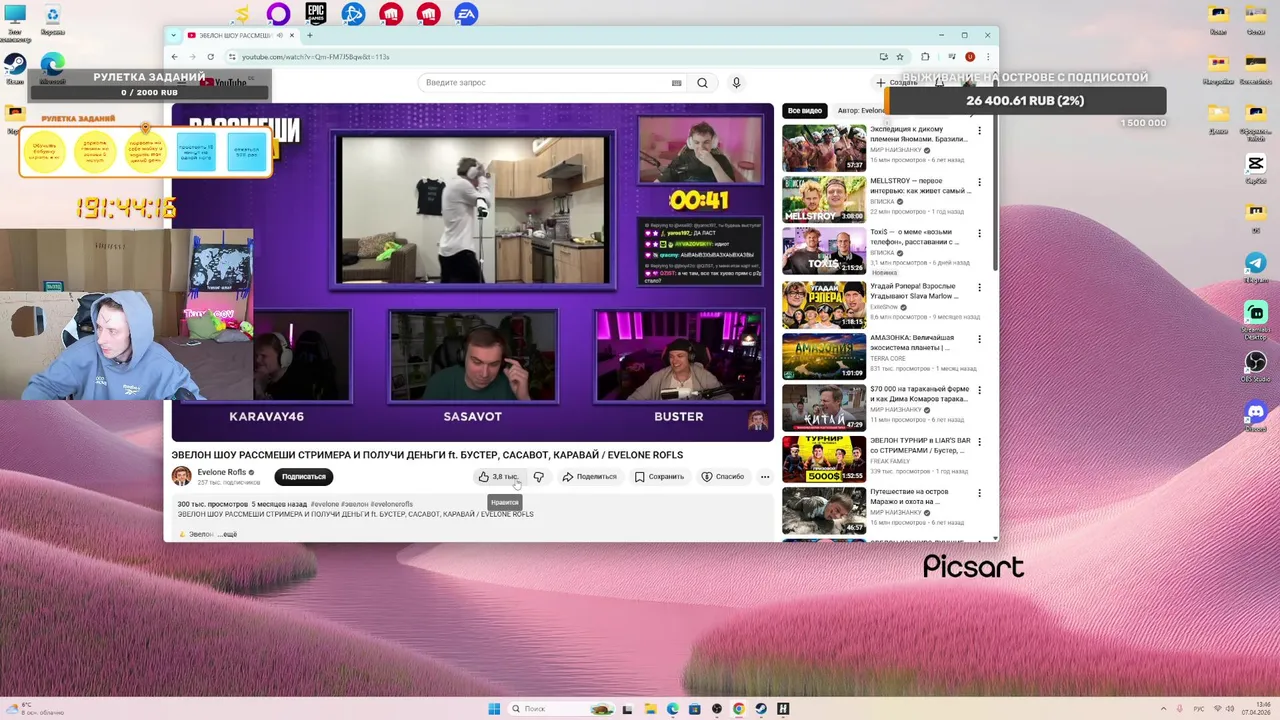This screenshot has height=720, width=1280.
Task: Open menu for Угадай Рэпера video
Action: pos(979,288)
